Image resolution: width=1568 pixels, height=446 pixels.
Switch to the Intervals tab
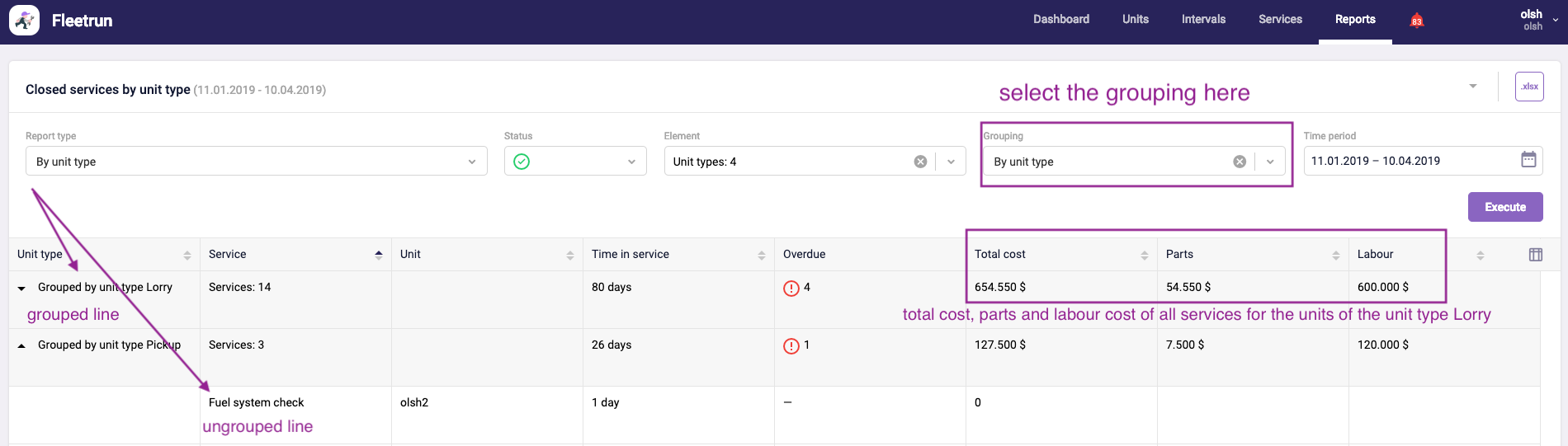click(x=1203, y=19)
